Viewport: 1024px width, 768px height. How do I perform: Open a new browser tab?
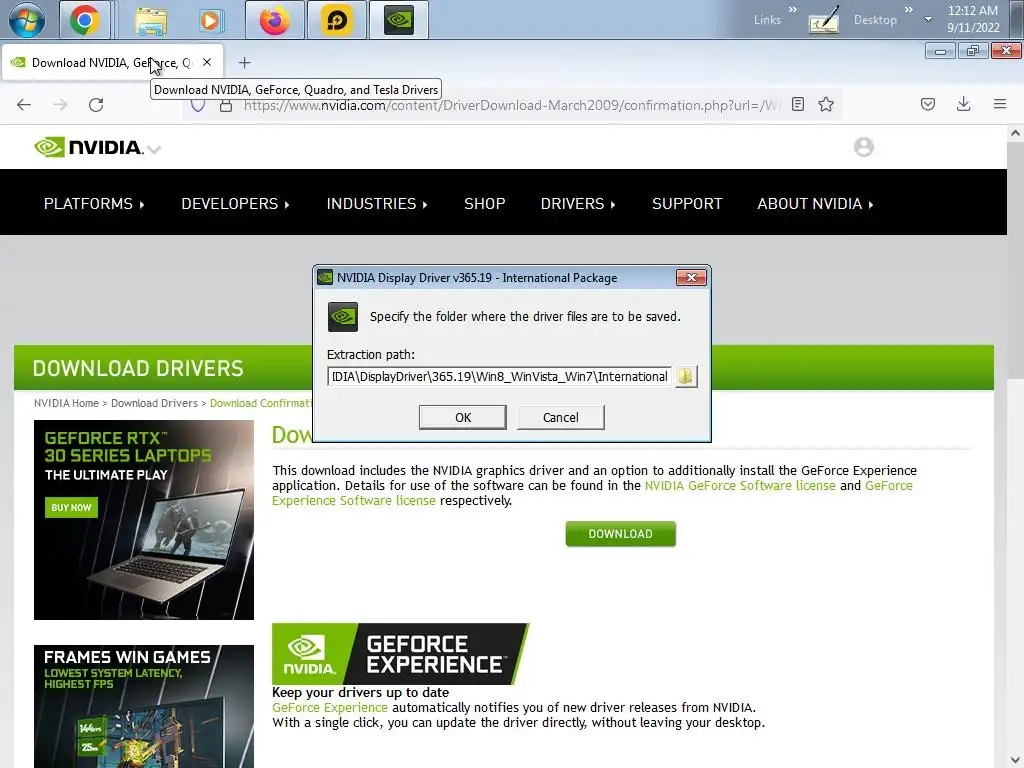244,63
